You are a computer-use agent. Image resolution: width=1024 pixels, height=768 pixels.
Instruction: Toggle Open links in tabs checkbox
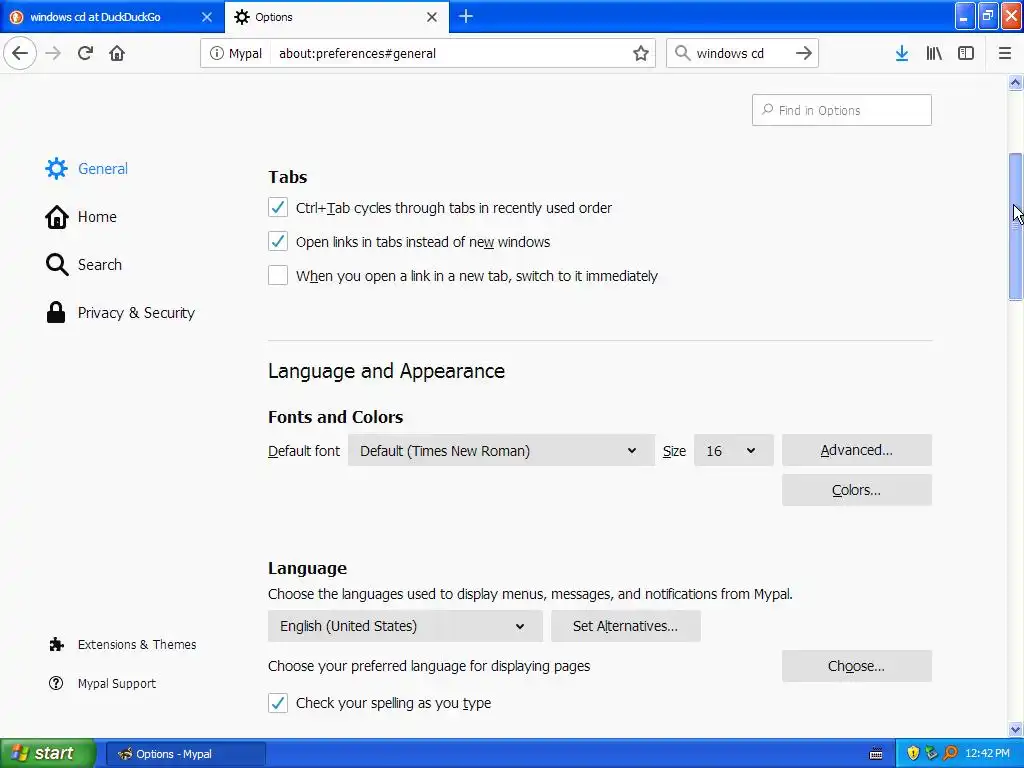(278, 242)
